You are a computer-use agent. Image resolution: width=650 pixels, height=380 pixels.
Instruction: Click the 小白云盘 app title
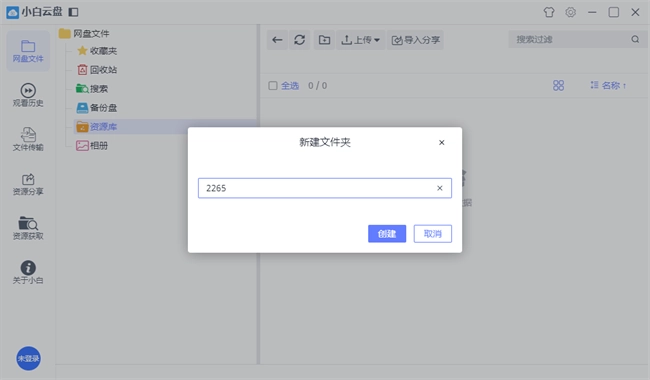tap(42, 12)
